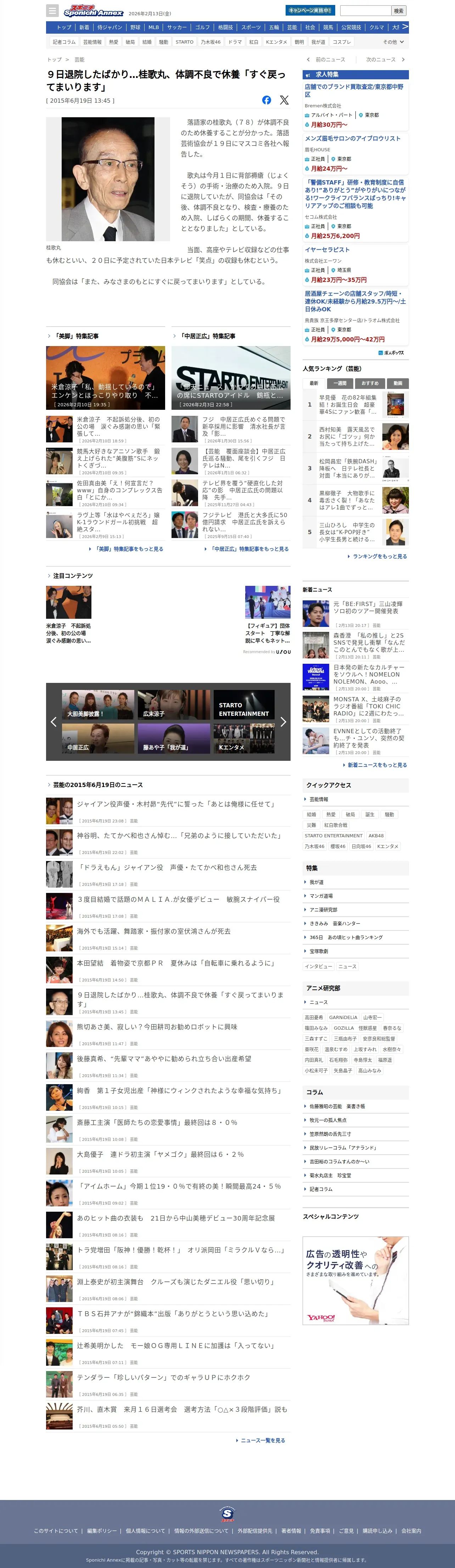Click ニュース一覧を見る link
The width and height of the screenshot is (455, 1568).
[260, 1441]
